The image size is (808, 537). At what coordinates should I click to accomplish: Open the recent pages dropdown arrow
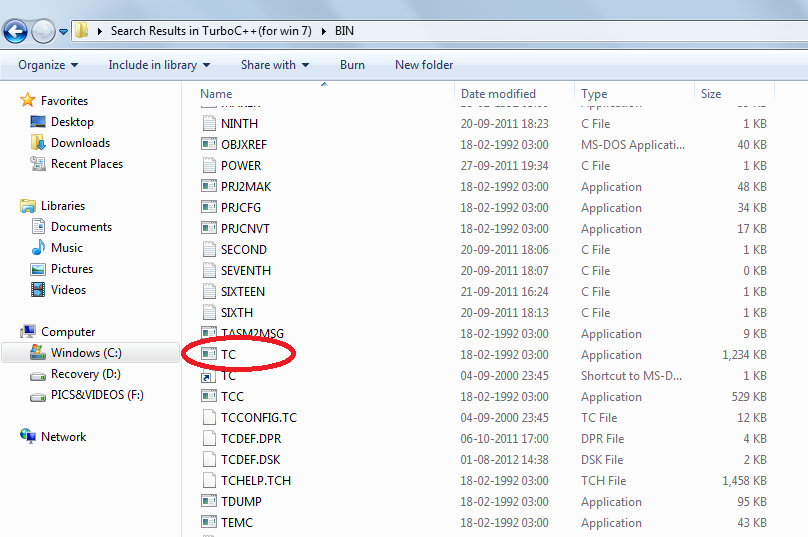point(63,32)
